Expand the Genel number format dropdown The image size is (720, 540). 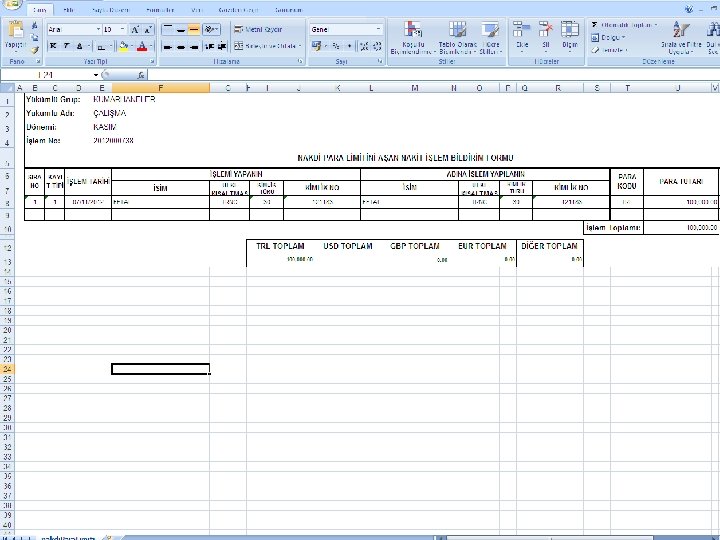378,29
